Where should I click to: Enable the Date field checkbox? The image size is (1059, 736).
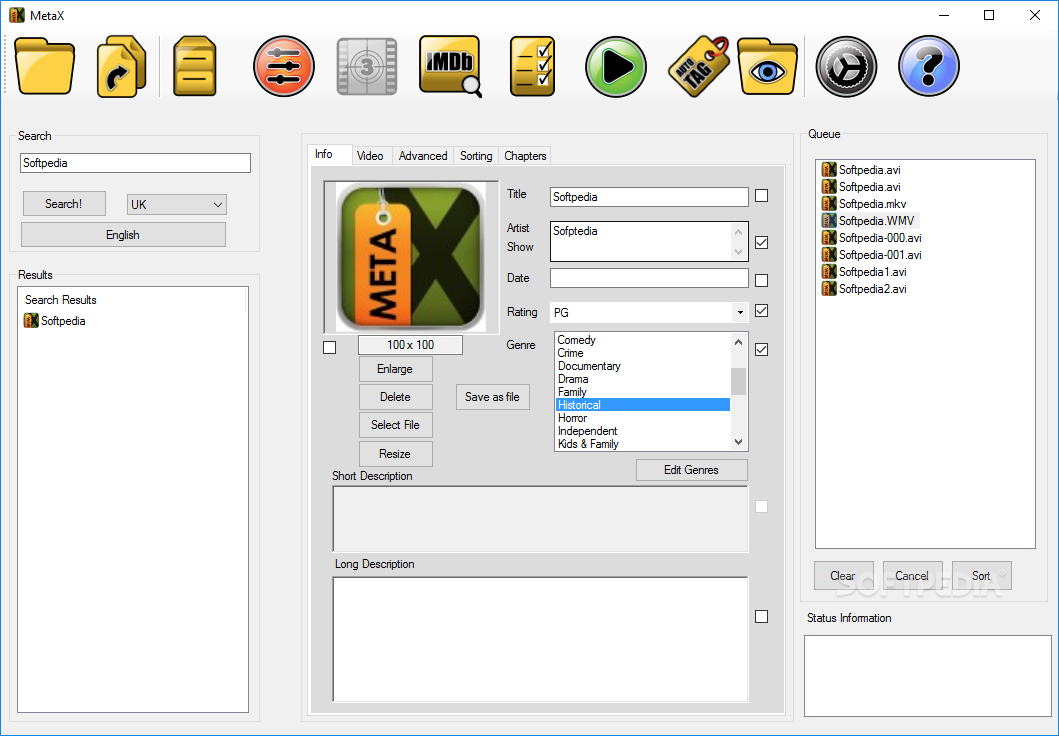click(761, 280)
